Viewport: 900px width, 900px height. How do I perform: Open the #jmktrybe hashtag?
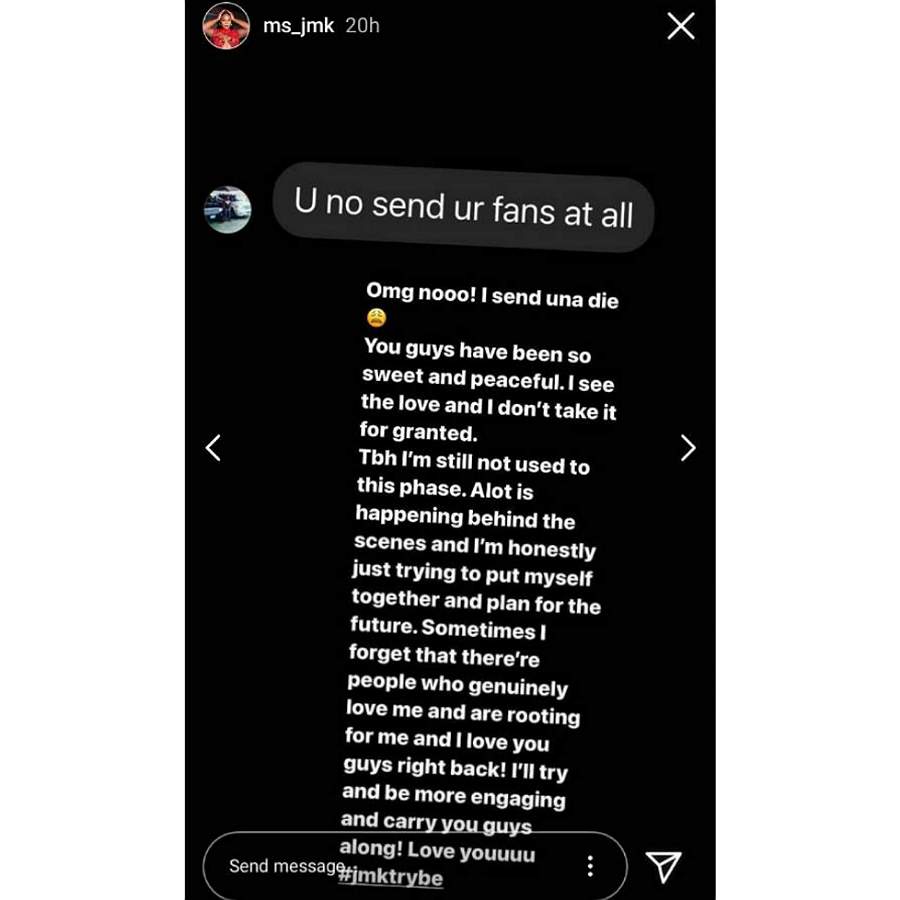pyautogui.click(x=391, y=877)
